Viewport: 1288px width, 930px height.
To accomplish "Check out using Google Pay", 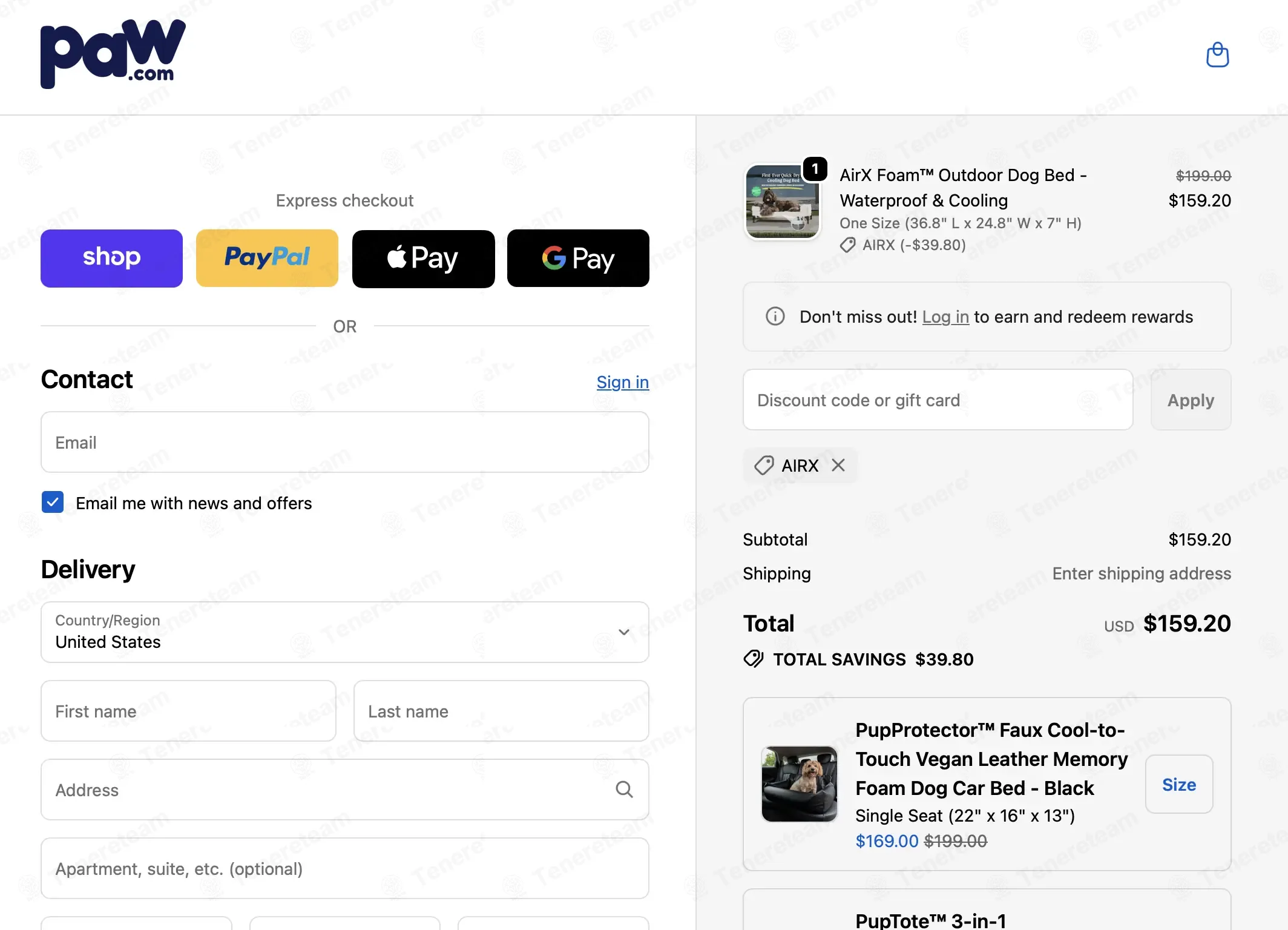I will click(x=578, y=259).
